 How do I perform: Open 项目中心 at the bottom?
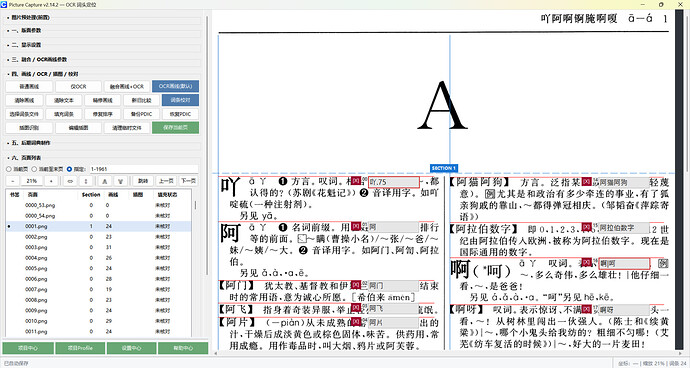(28, 348)
